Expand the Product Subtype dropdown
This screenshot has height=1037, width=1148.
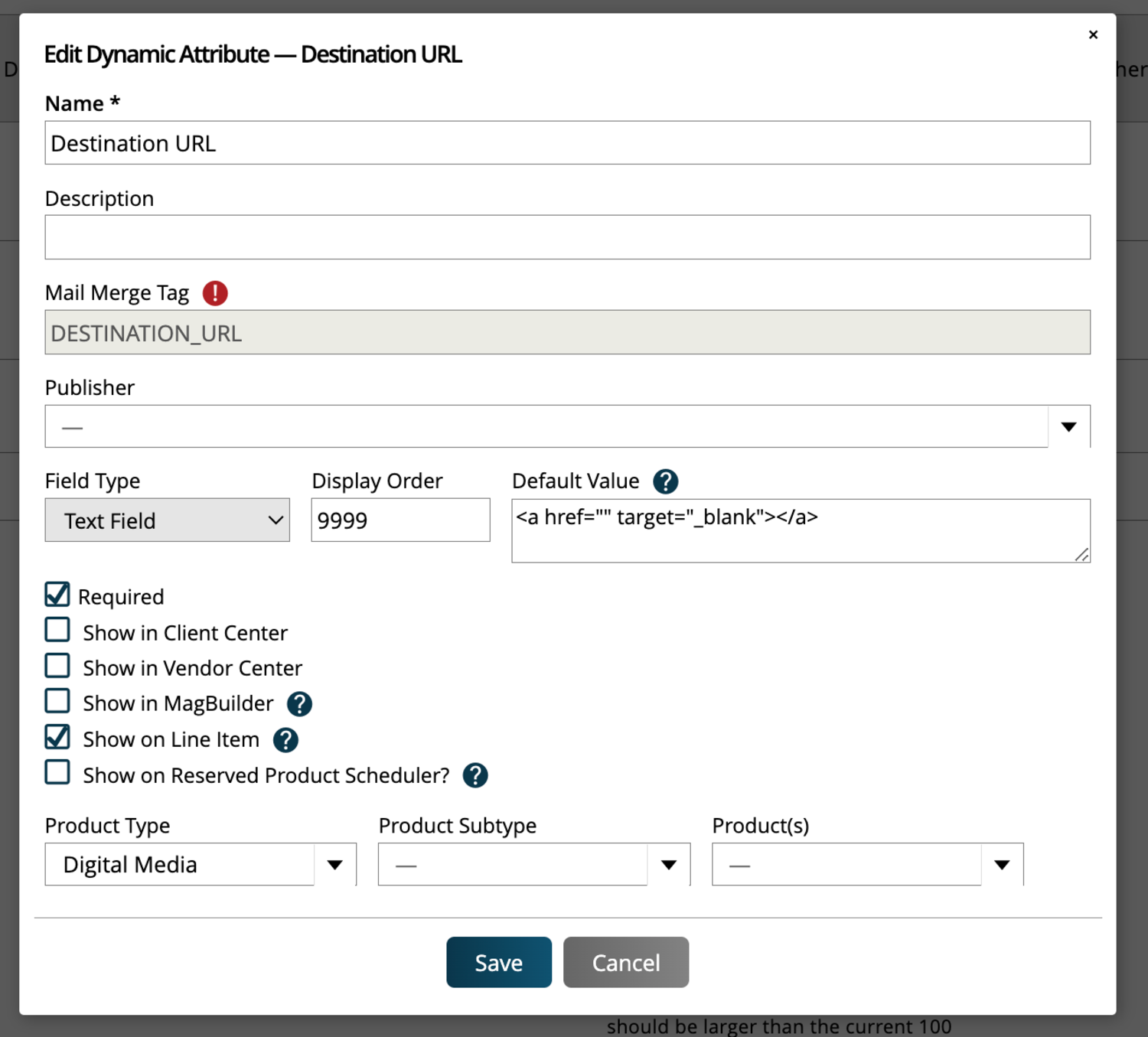(x=668, y=865)
